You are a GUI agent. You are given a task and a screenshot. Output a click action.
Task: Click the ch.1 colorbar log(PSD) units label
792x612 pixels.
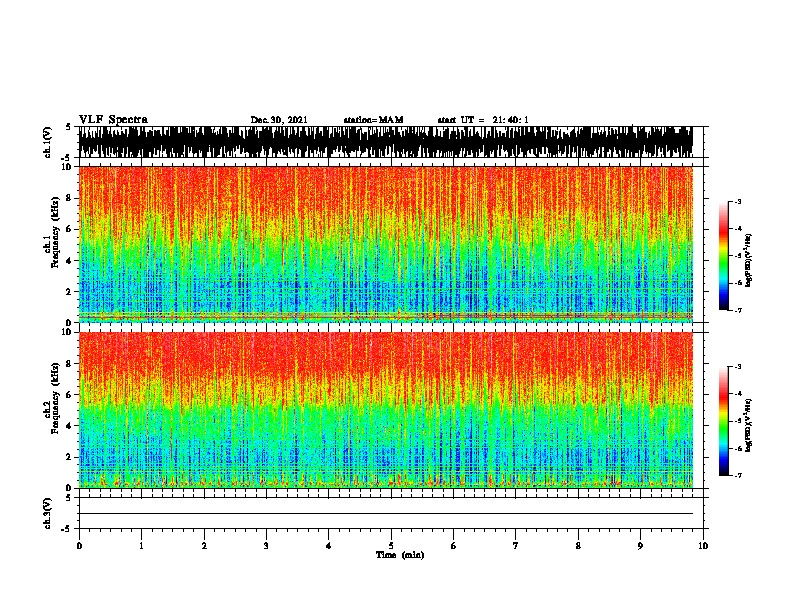tap(749, 260)
